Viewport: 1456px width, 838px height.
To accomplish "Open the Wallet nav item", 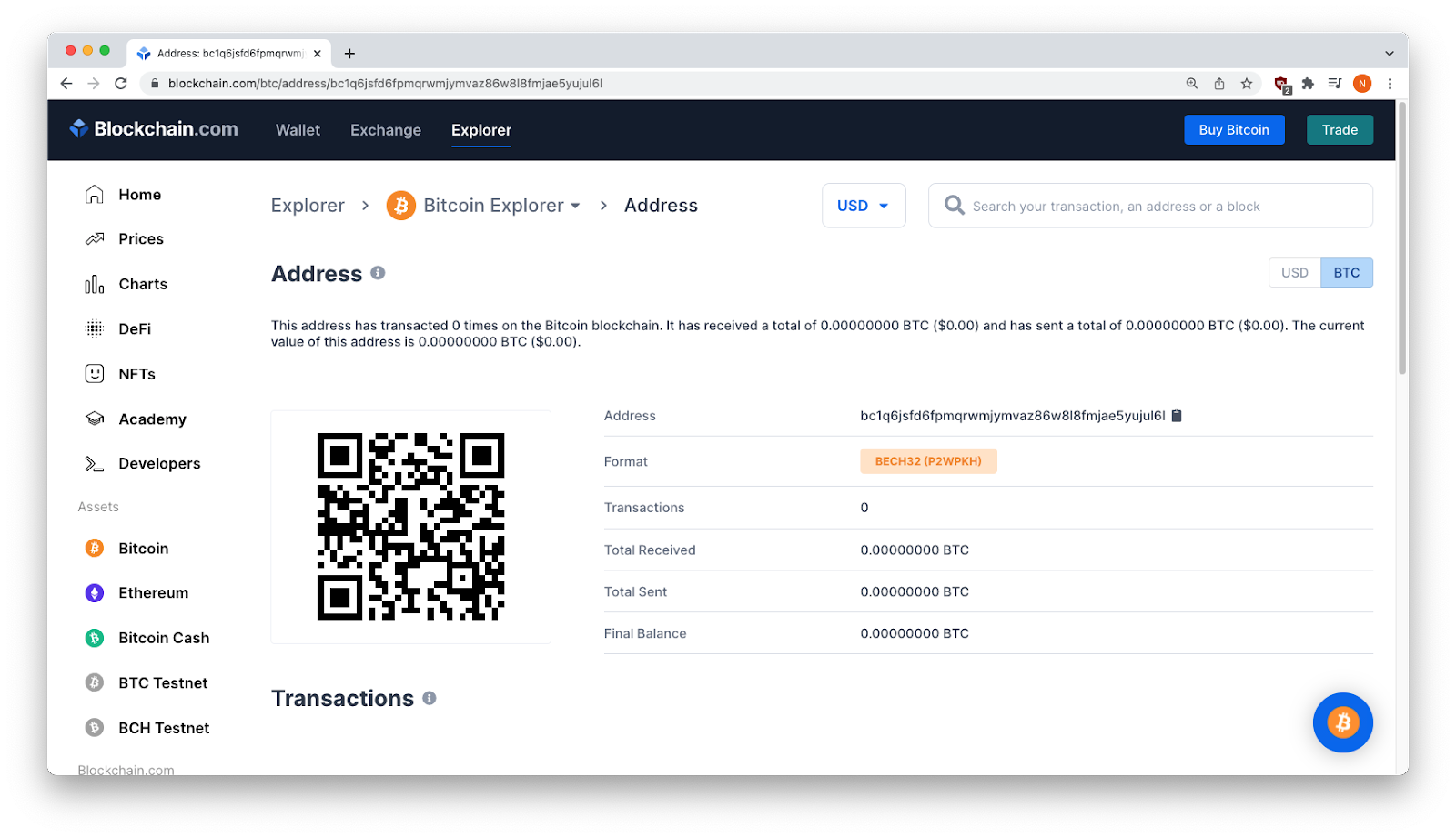I will [x=298, y=130].
